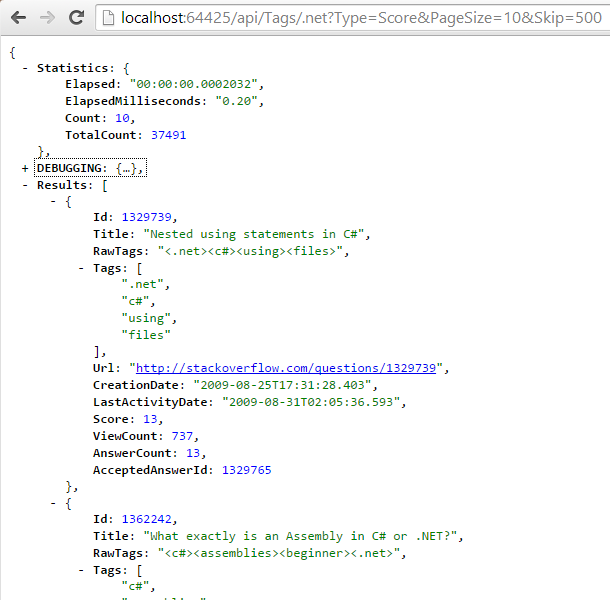The width and height of the screenshot is (610, 600).
Task: Click the "files" tag entry
Action: click(x=146, y=335)
